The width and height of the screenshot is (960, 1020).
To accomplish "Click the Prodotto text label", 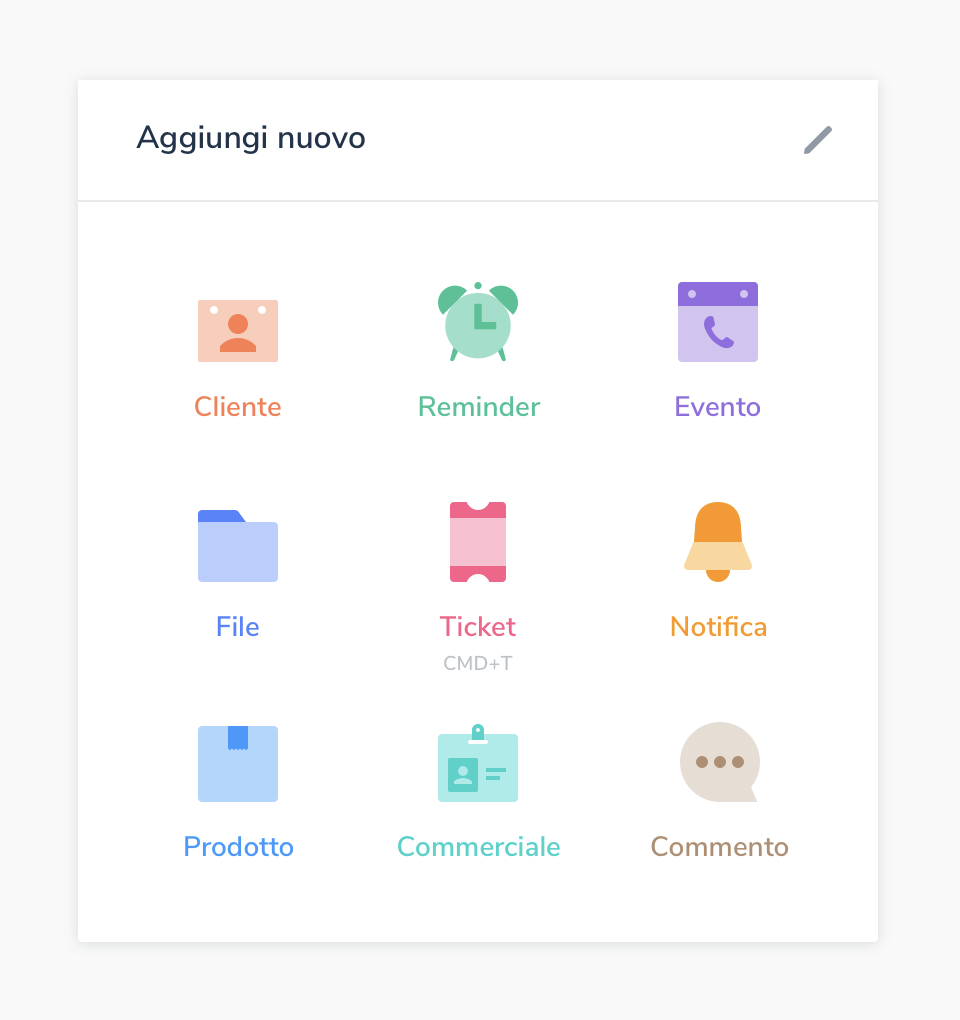I will [239, 846].
